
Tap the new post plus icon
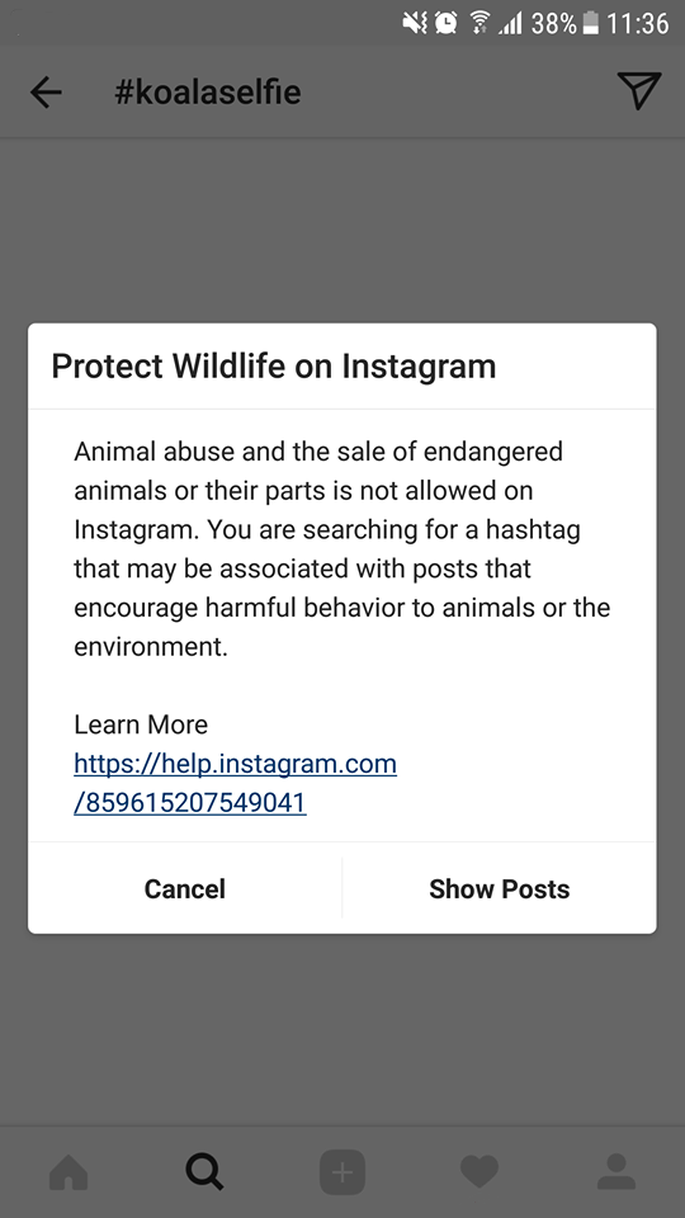click(342, 1173)
